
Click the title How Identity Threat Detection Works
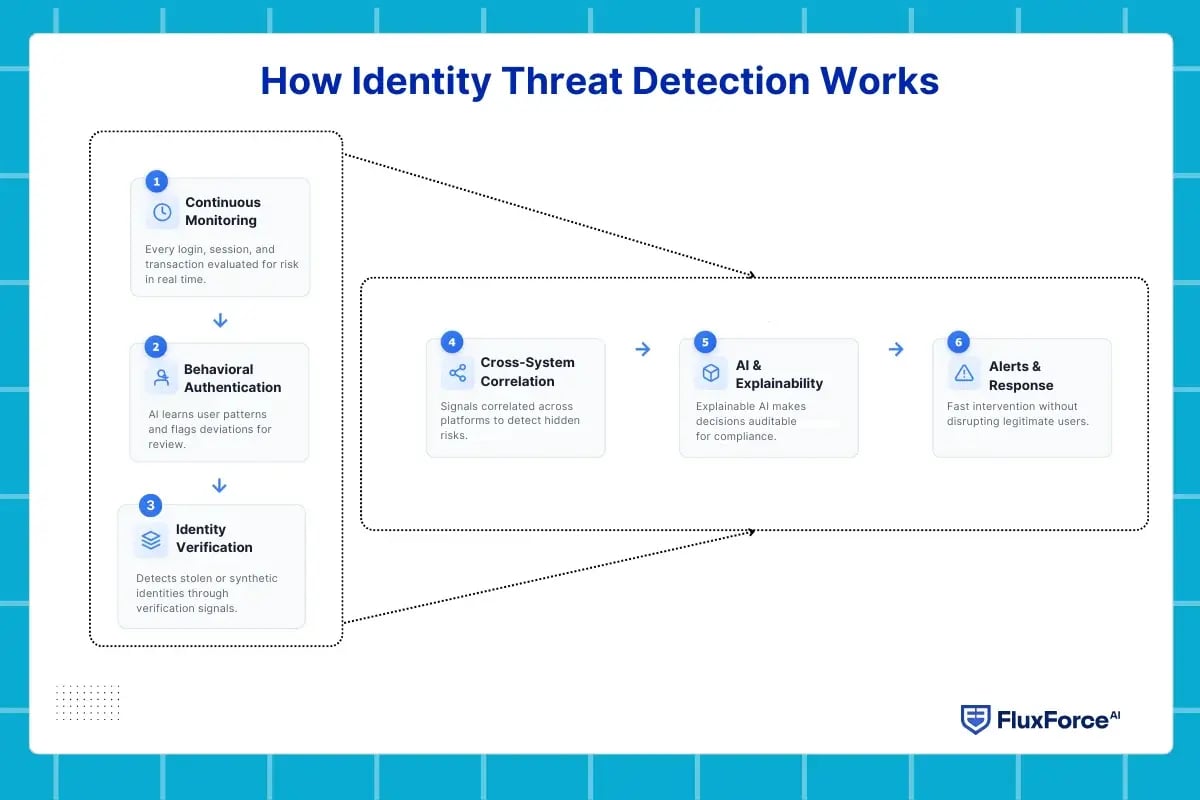point(599,81)
